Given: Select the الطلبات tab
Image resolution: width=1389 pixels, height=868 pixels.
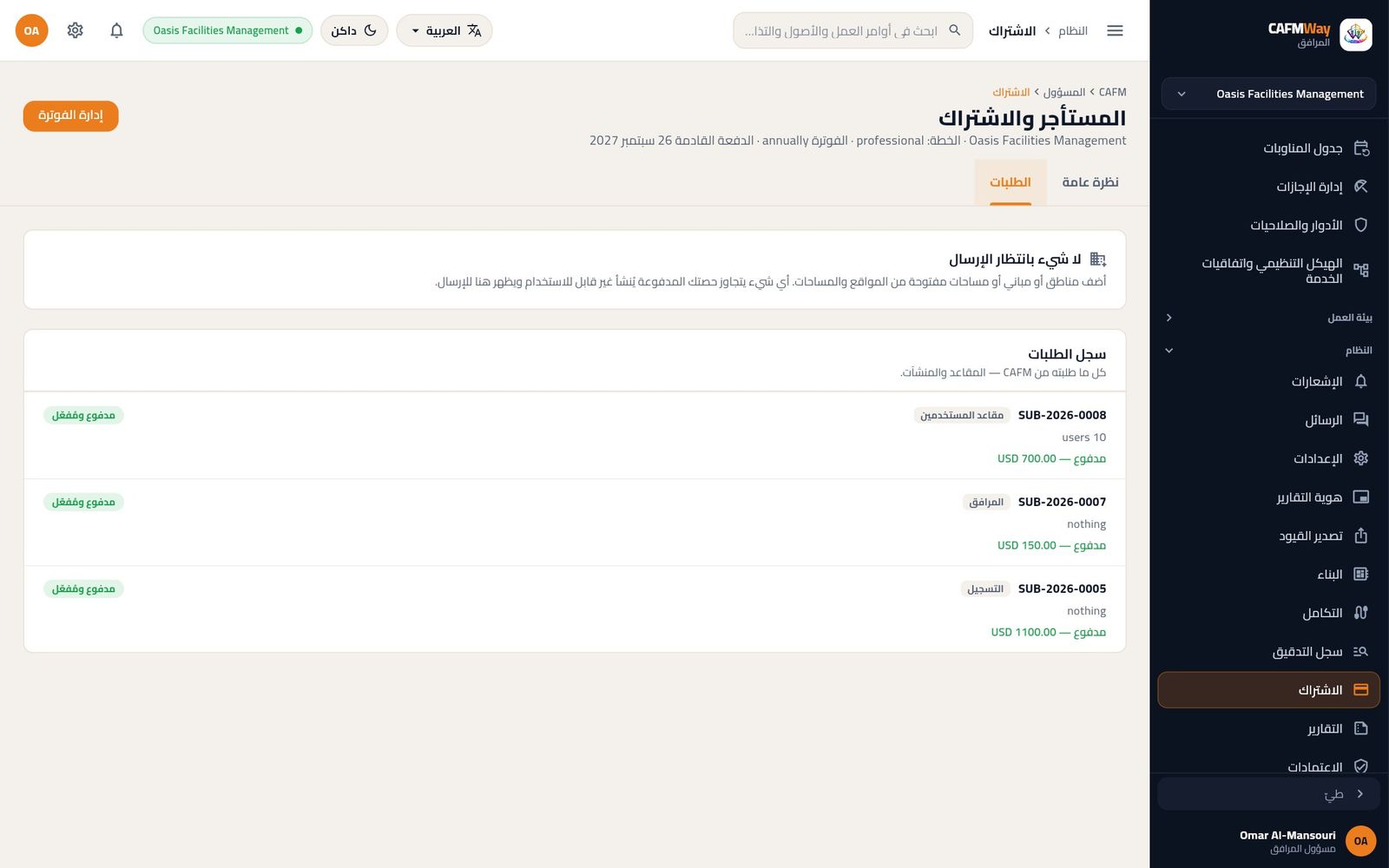Looking at the screenshot, I should [1010, 182].
